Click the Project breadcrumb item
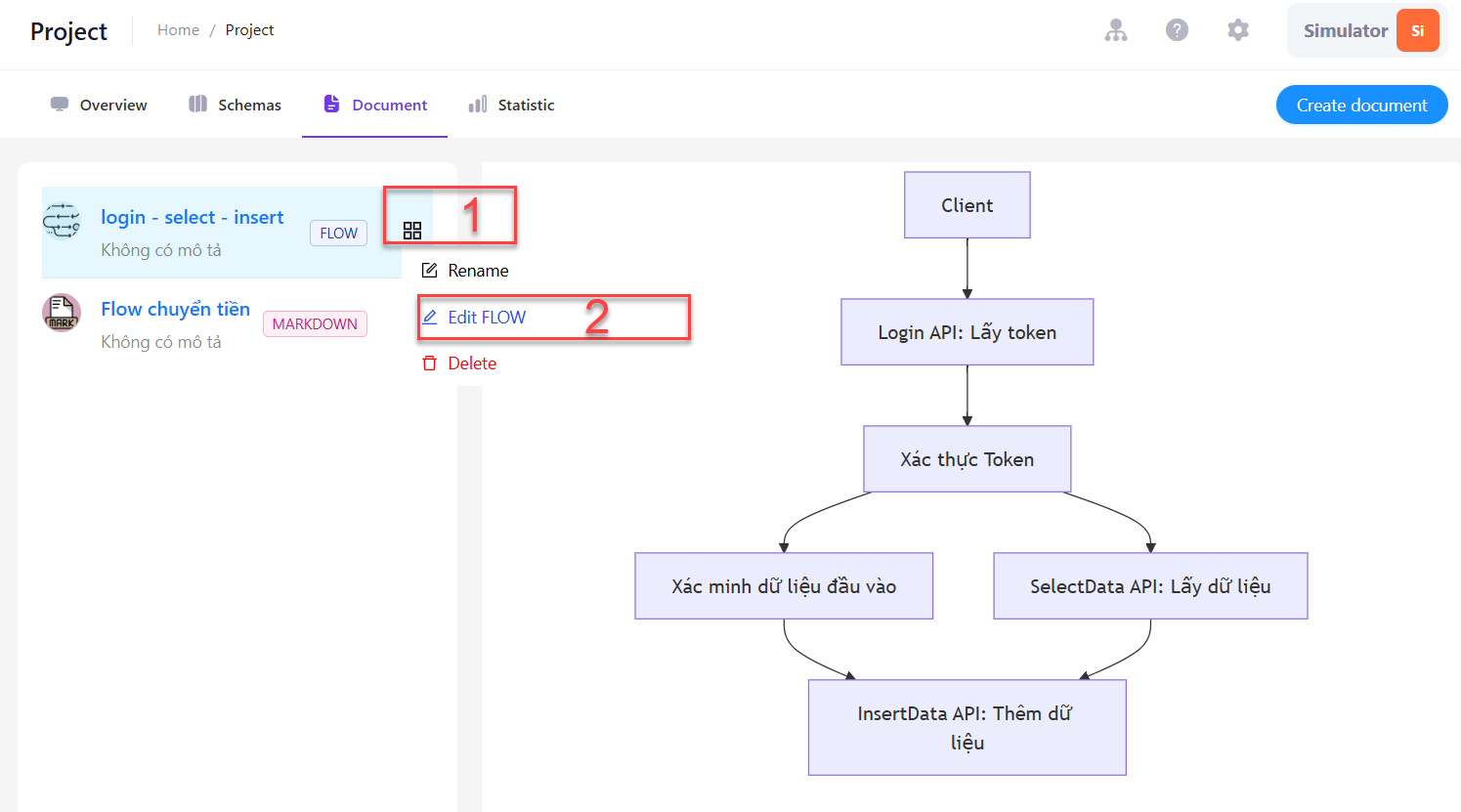The width and height of the screenshot is (1461, 812). pyautogui.click(x=249, y=30)
